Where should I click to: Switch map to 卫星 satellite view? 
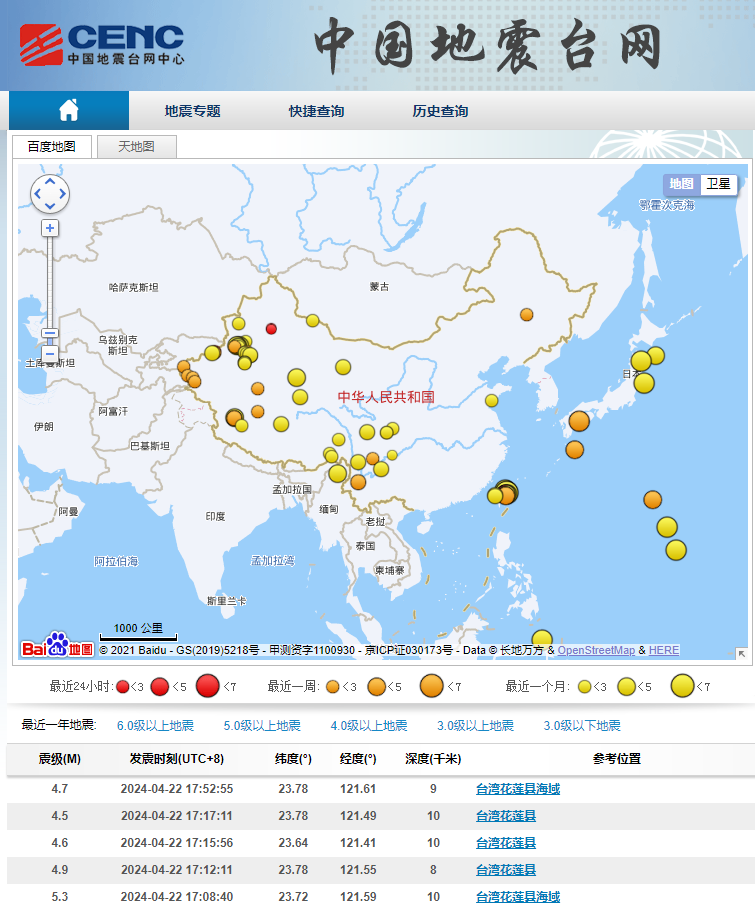[718, 184]
